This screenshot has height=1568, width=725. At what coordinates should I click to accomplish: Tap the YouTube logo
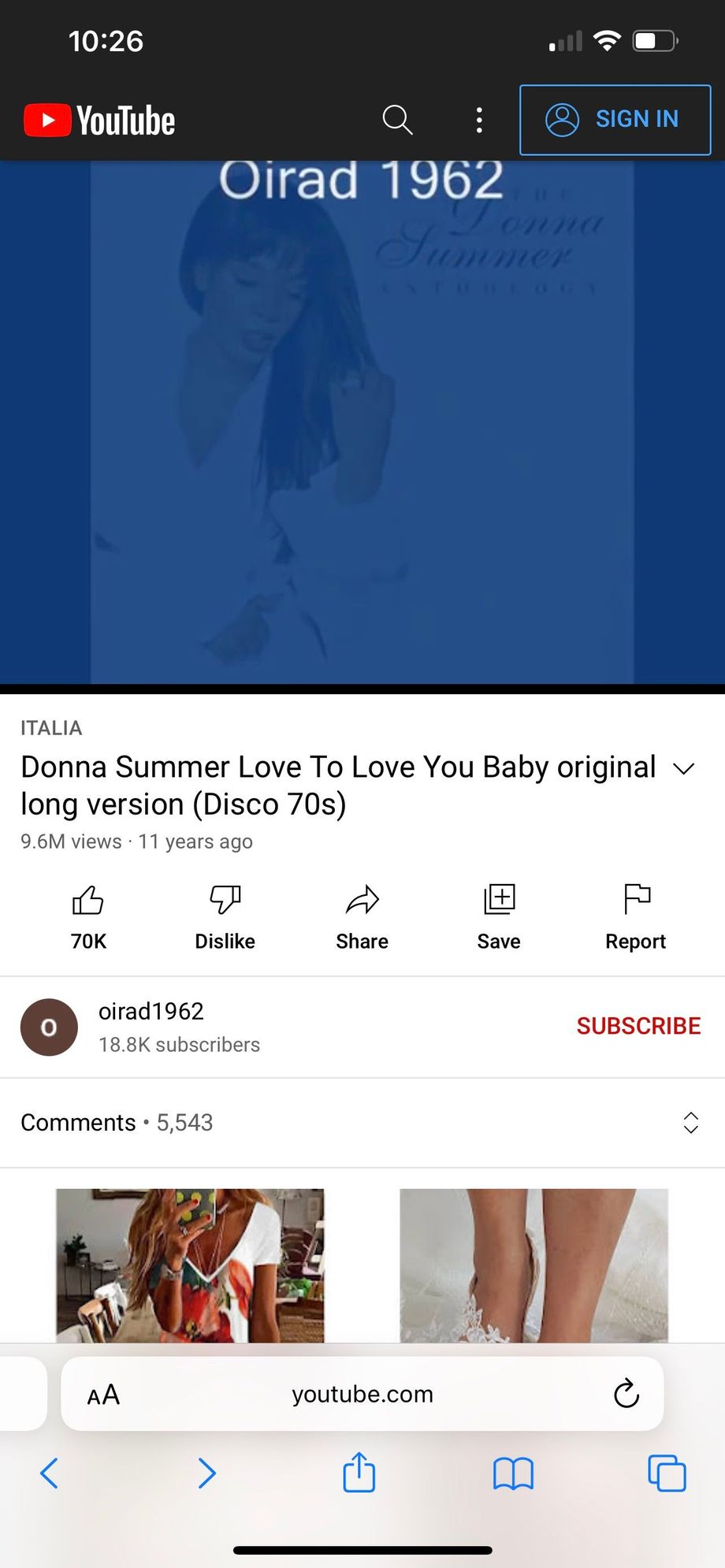pos(100,121)
